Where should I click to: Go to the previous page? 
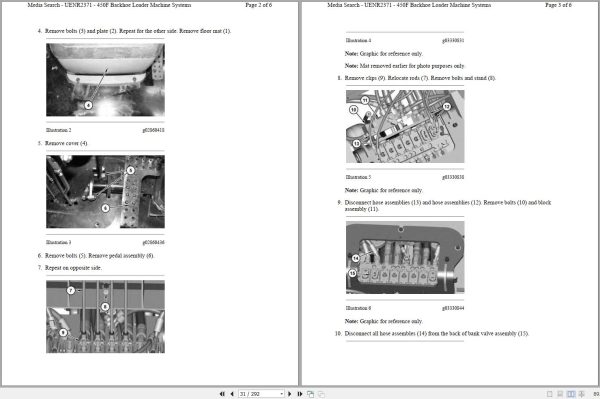(x=232, y=394)
